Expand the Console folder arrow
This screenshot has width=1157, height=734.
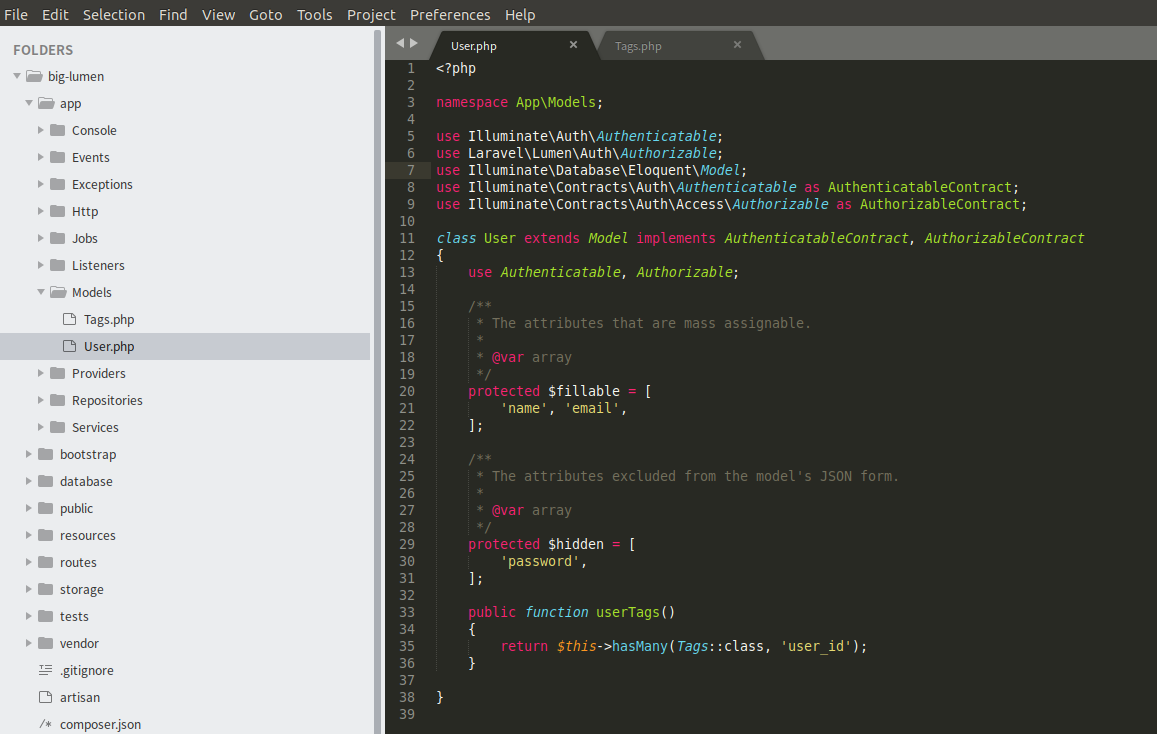pos(41,130)
